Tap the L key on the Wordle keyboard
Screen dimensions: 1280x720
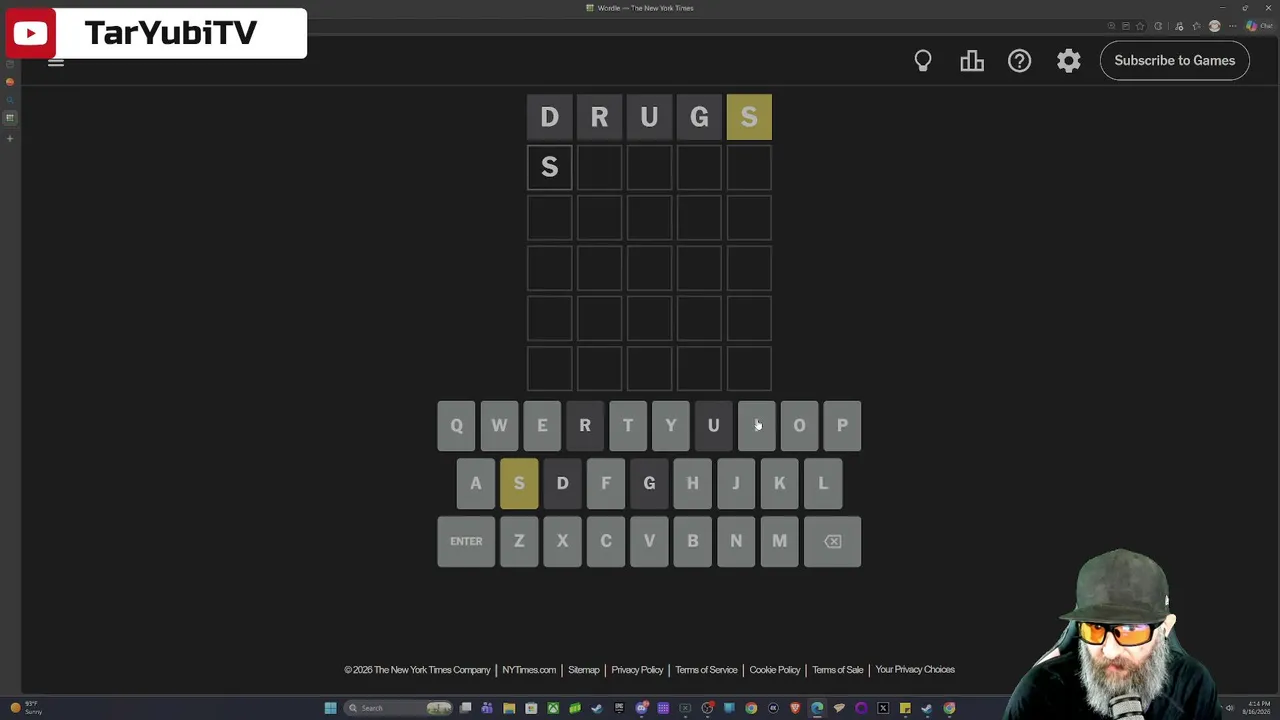pyautogui.click(x=823, y=484)
